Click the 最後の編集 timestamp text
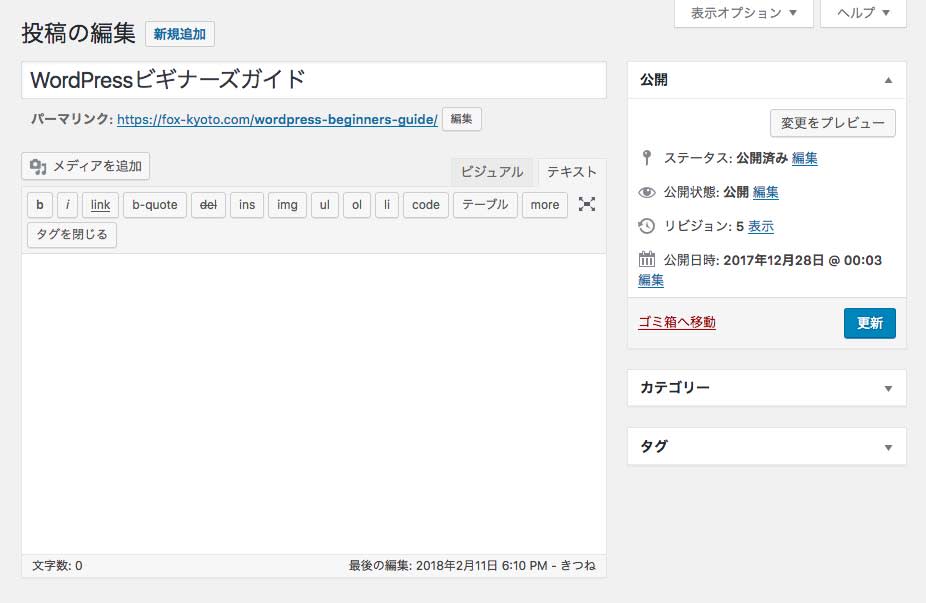926x603 pixels. [x=472, y=566]
